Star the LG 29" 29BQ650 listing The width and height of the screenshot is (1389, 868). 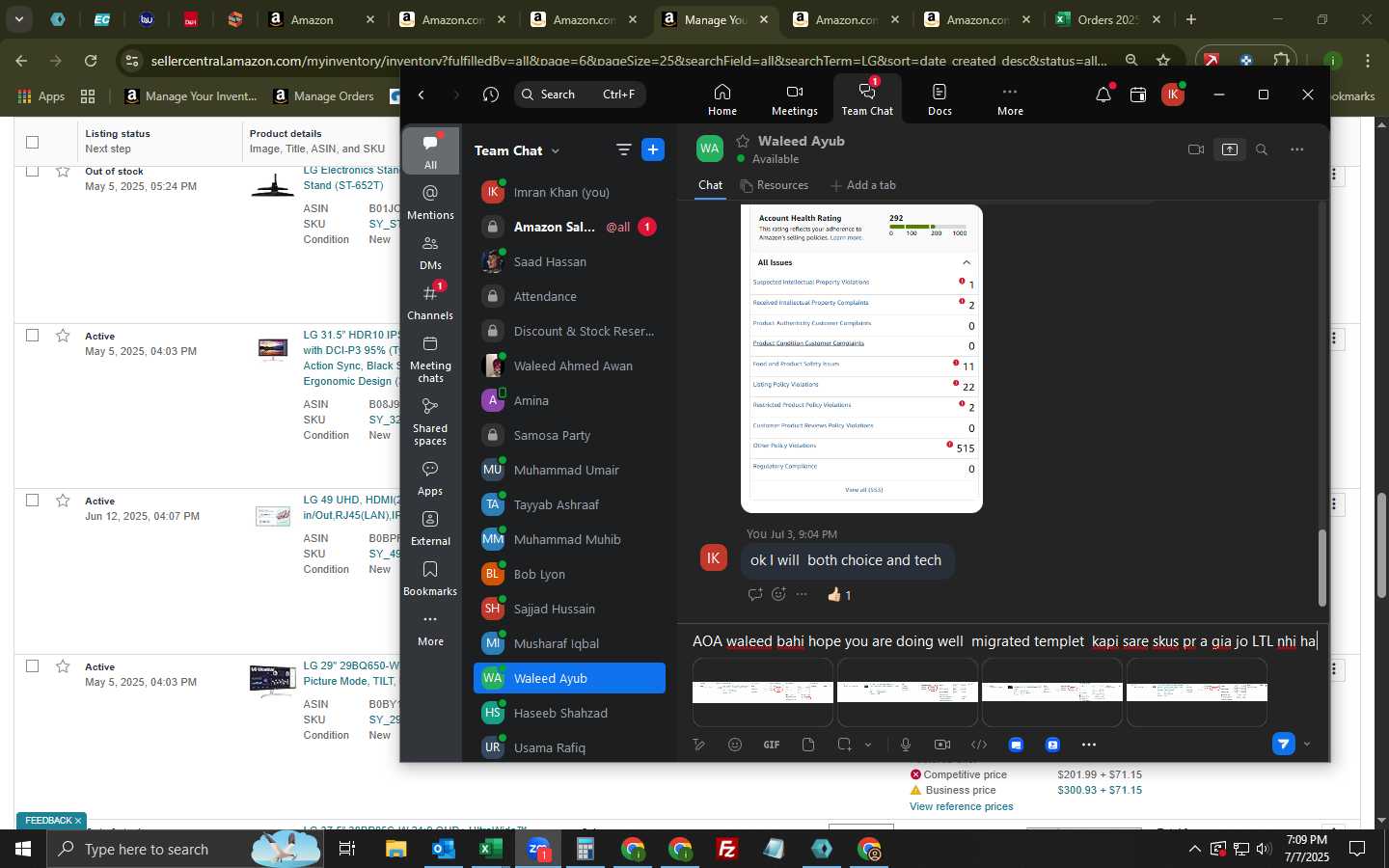[x=63, y=666]
